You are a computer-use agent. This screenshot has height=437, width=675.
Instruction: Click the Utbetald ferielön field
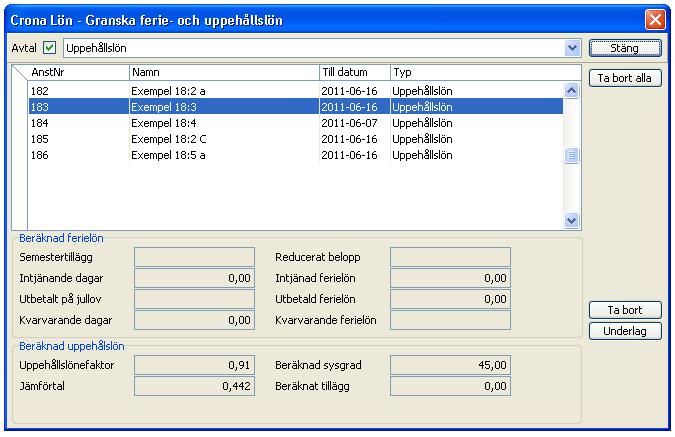[x=450, y=299]
